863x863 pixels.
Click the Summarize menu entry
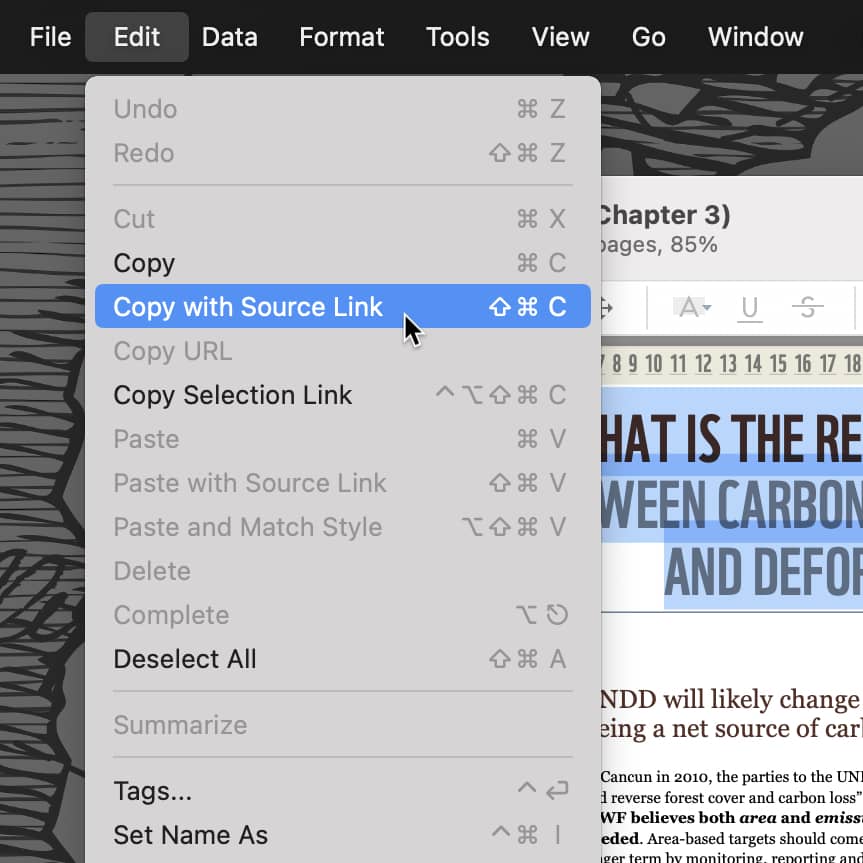tap(342, 725)
